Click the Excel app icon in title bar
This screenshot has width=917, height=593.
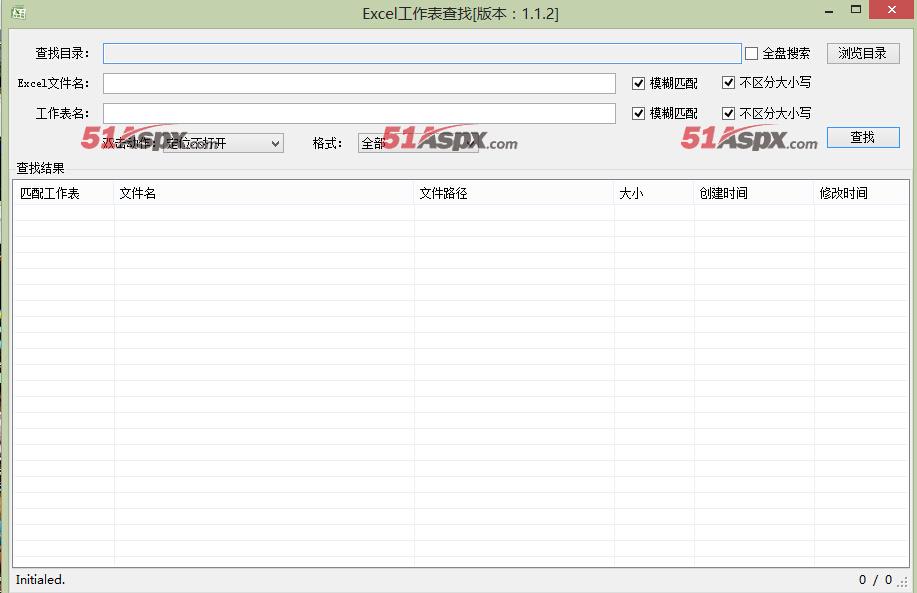pyautogui.click(x=17, y=13)
